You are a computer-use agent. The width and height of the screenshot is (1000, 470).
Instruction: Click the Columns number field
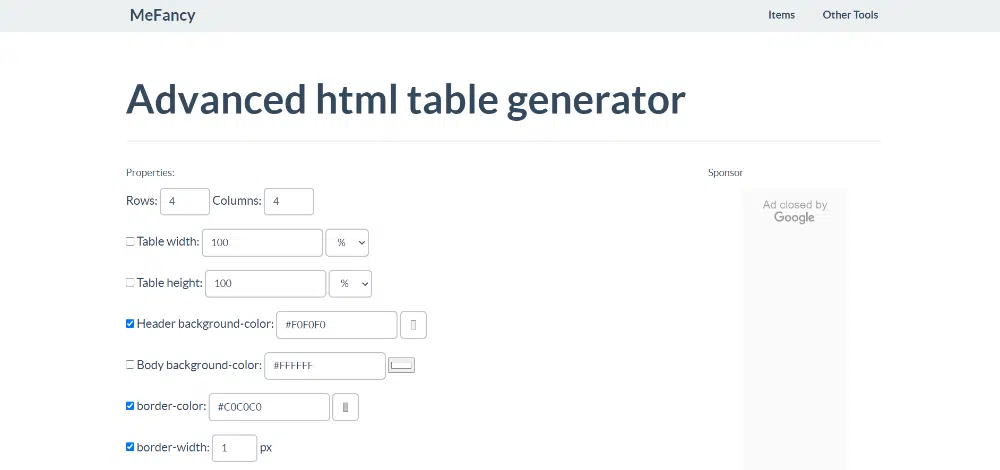(288, 201)
